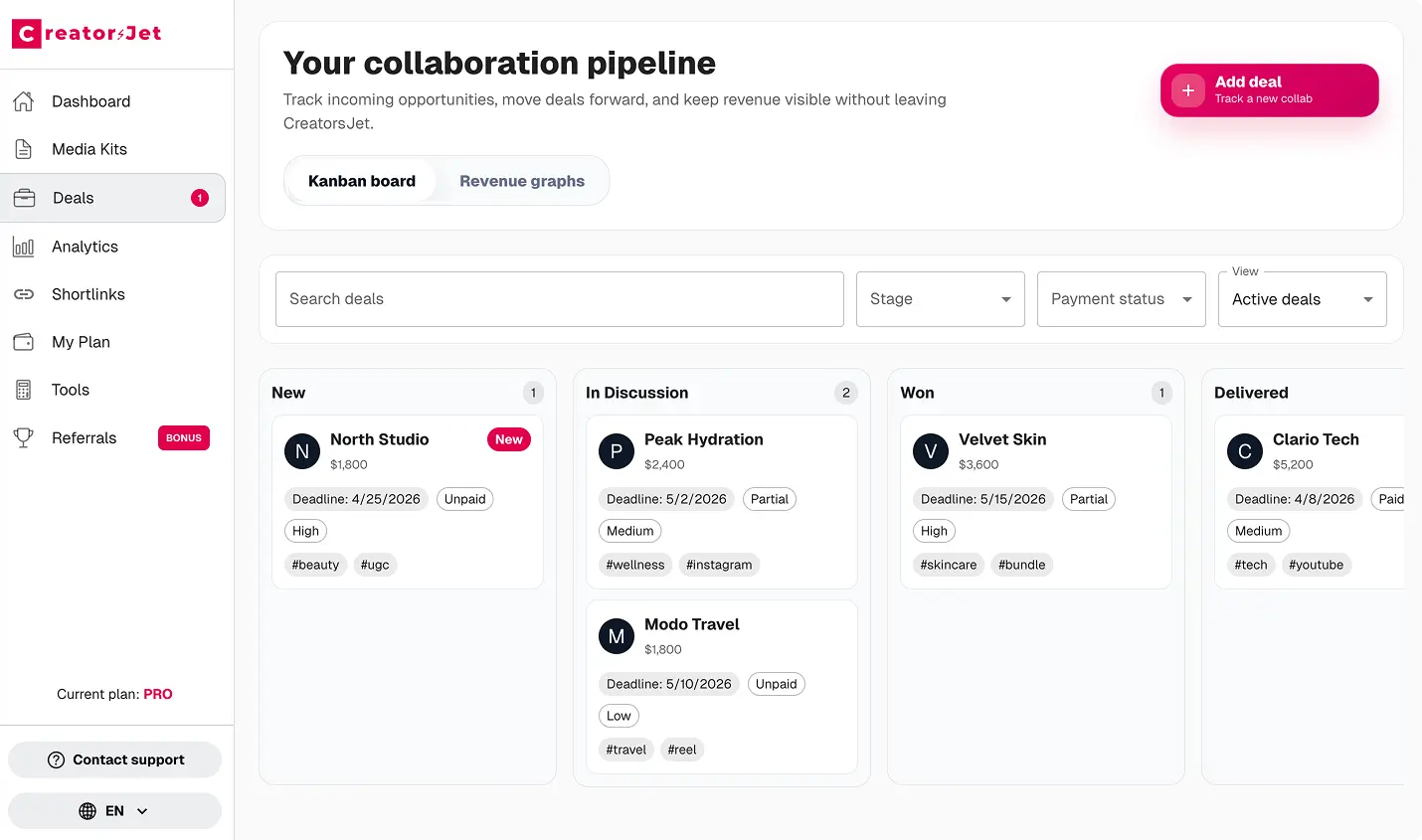
Task: Open Media Kits via document icon
Action: pos(24,149)
